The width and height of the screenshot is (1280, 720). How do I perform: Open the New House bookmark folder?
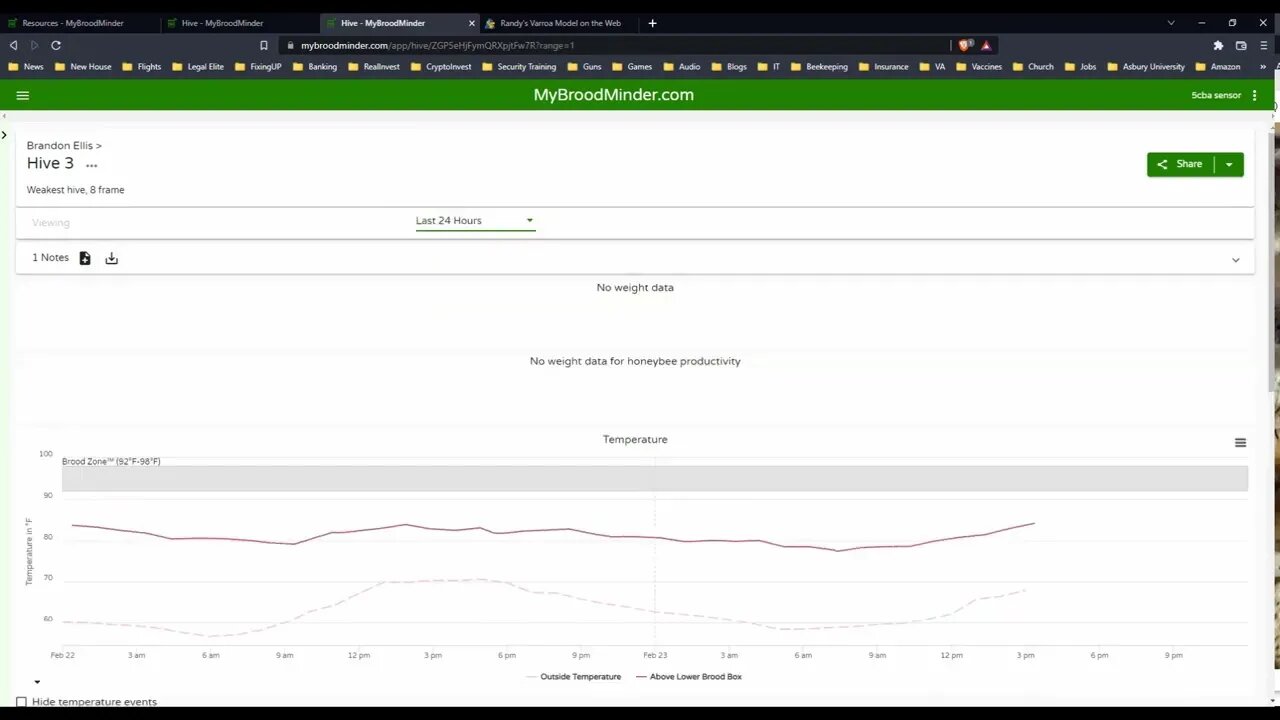83,67
